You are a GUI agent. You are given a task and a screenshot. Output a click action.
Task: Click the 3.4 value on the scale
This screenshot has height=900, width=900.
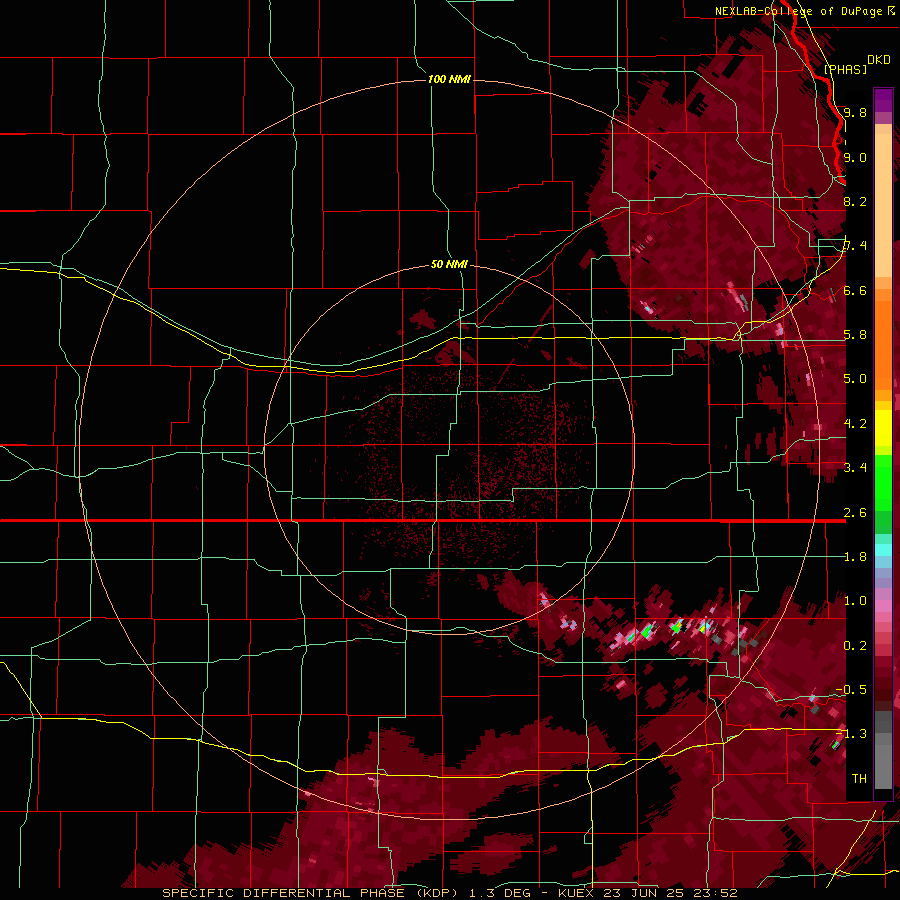coord(855,468)
